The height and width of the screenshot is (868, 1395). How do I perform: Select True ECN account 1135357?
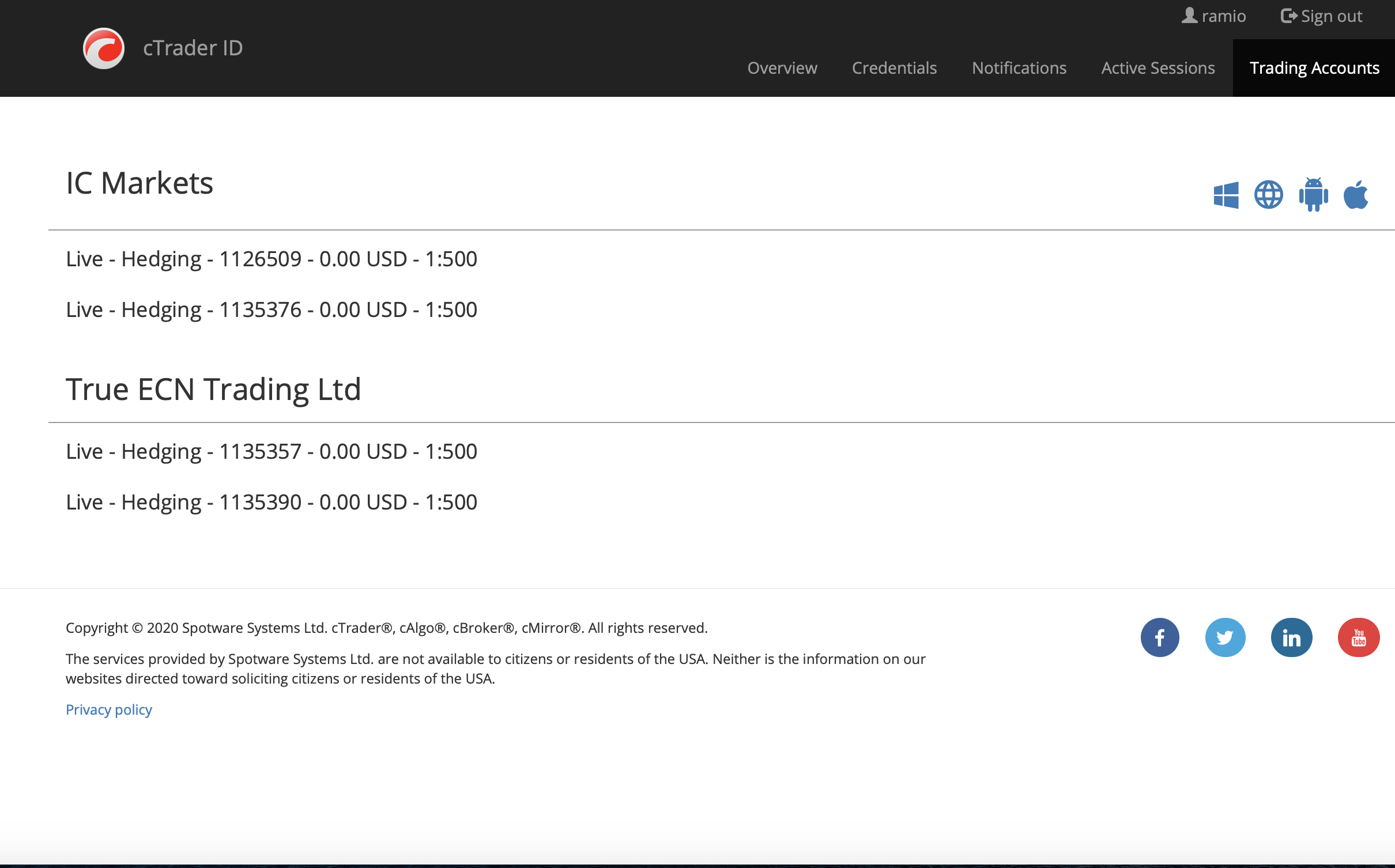pos(272,452)
